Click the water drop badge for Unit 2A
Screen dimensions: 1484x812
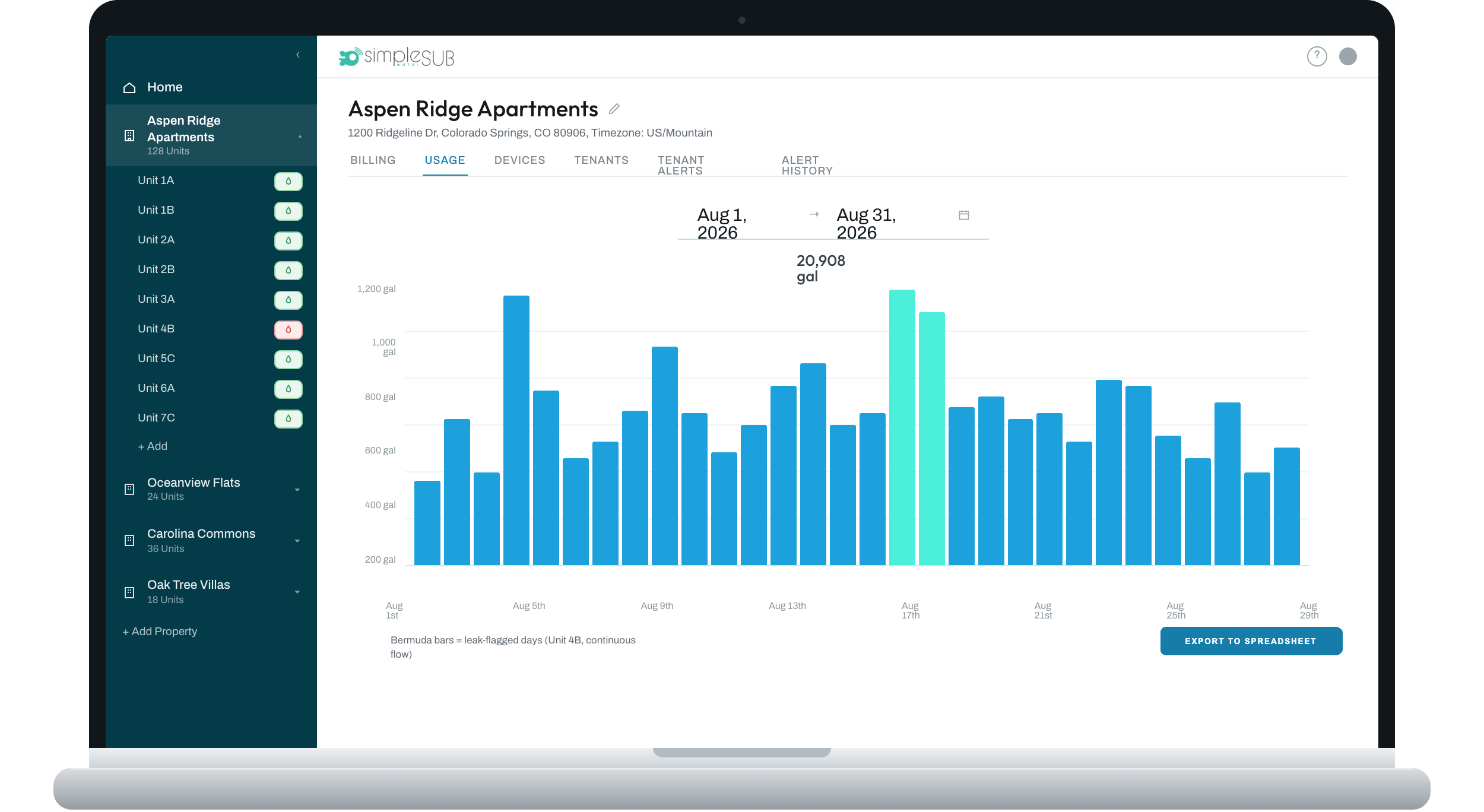point(288,240)
